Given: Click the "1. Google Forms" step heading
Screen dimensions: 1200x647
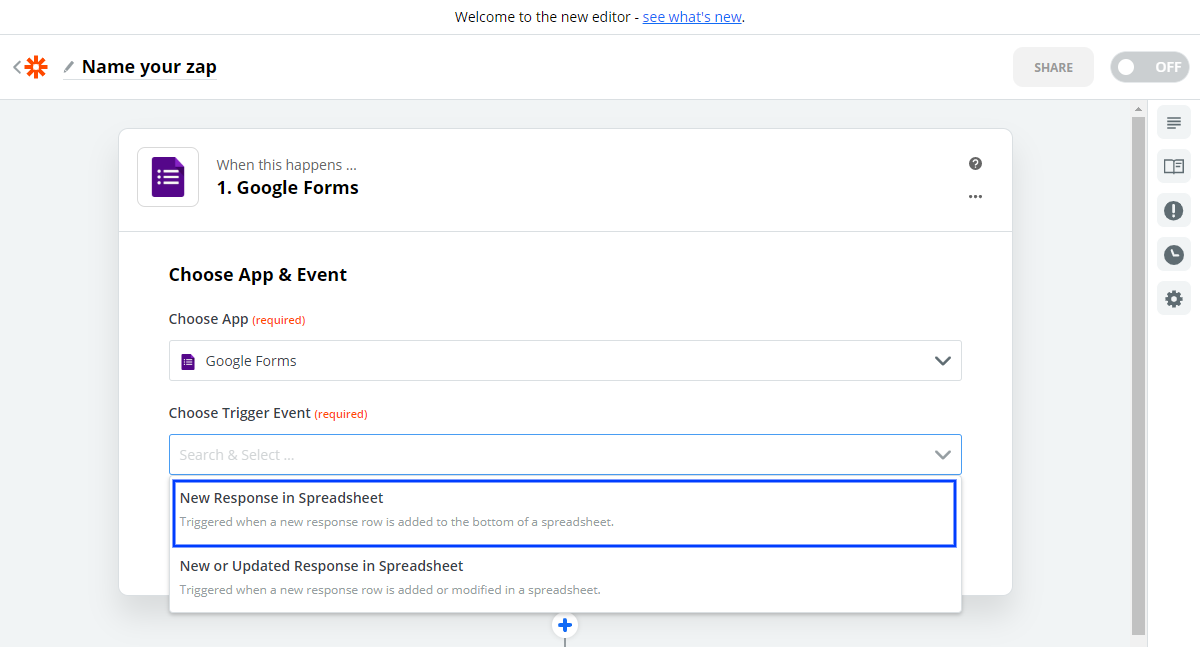Looking at the screenshot, I should pyautogui.click(x=288, y=188).
